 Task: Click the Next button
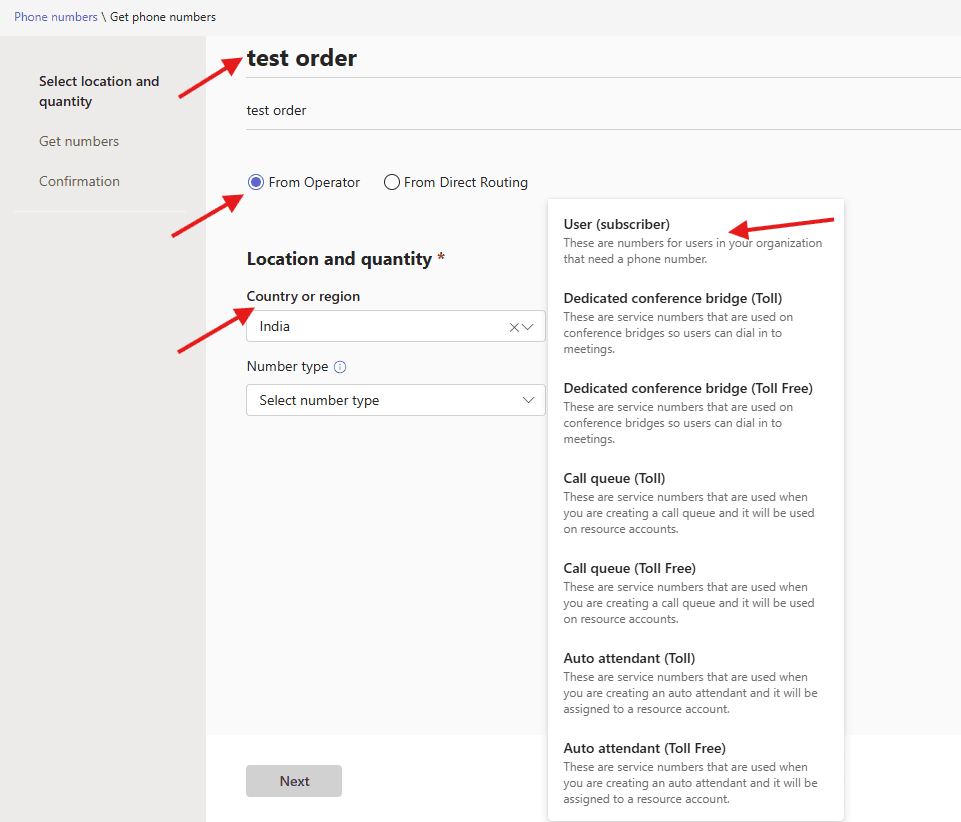point(294,781)
